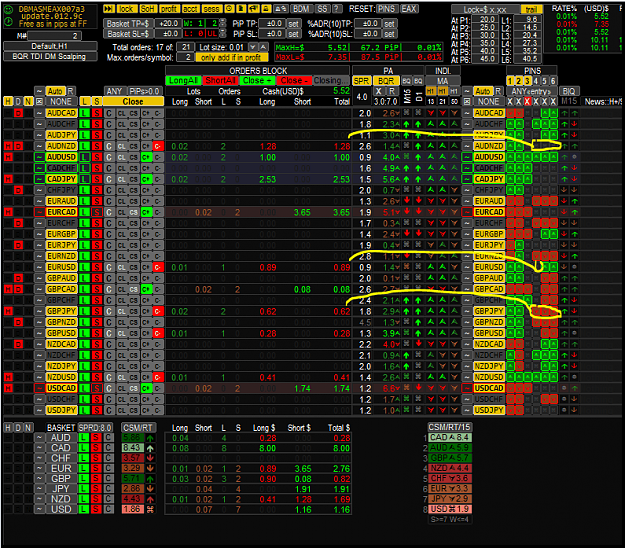Click the green C+ icon in the CADJPY row
625x548 pixels.
[x=146, y=179]
